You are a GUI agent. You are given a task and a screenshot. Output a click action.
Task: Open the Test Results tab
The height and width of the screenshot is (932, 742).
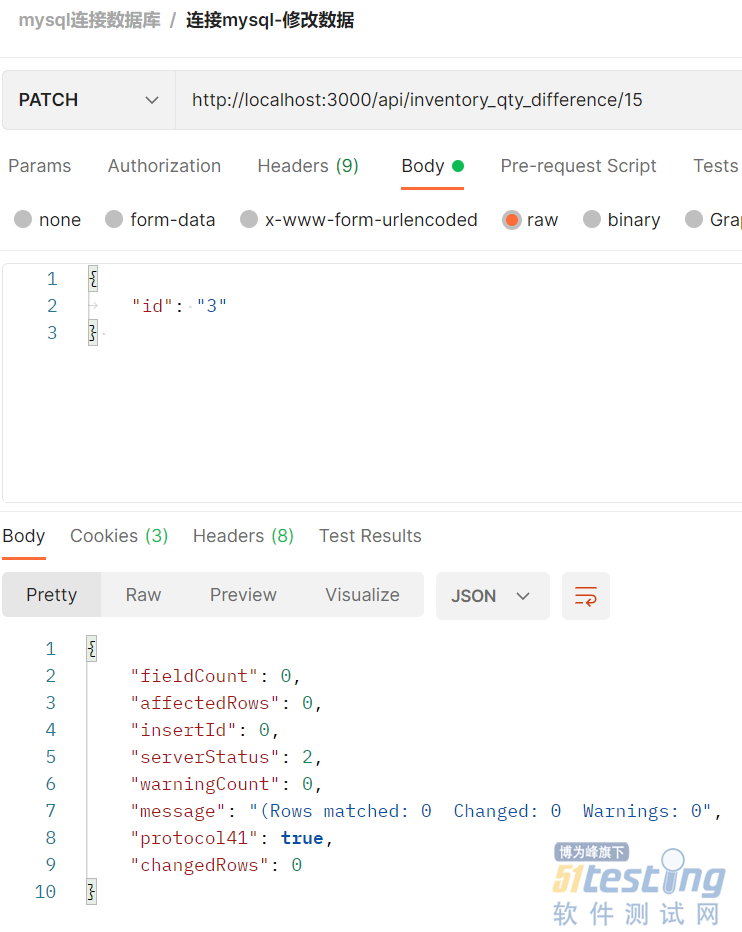click(x=370, y=536)
